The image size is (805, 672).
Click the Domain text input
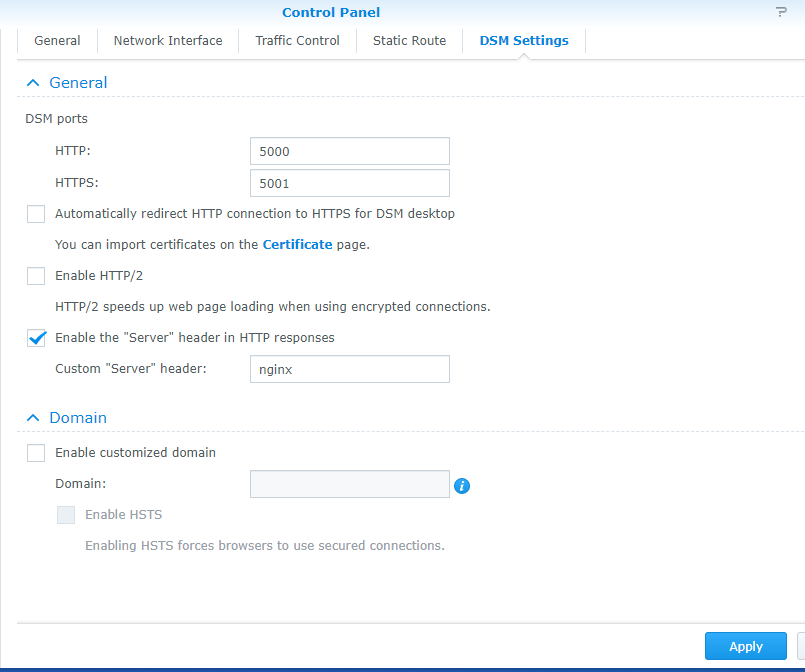pyautogui.click(x=349, y=484)
